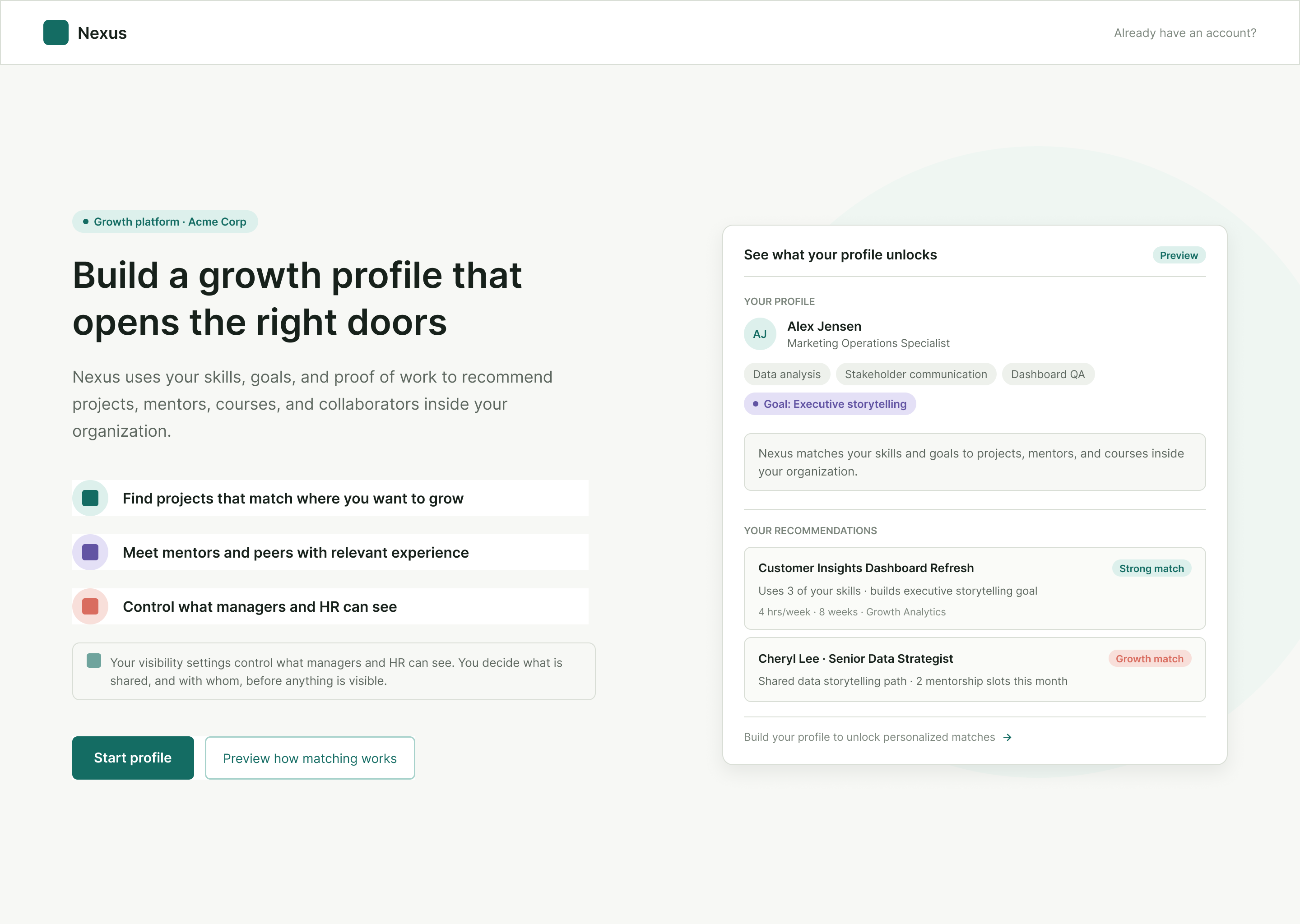Open Cheryl Lee Senior Data Strategist card
This screenshot has height=924, width=1300.
[975, 670]
